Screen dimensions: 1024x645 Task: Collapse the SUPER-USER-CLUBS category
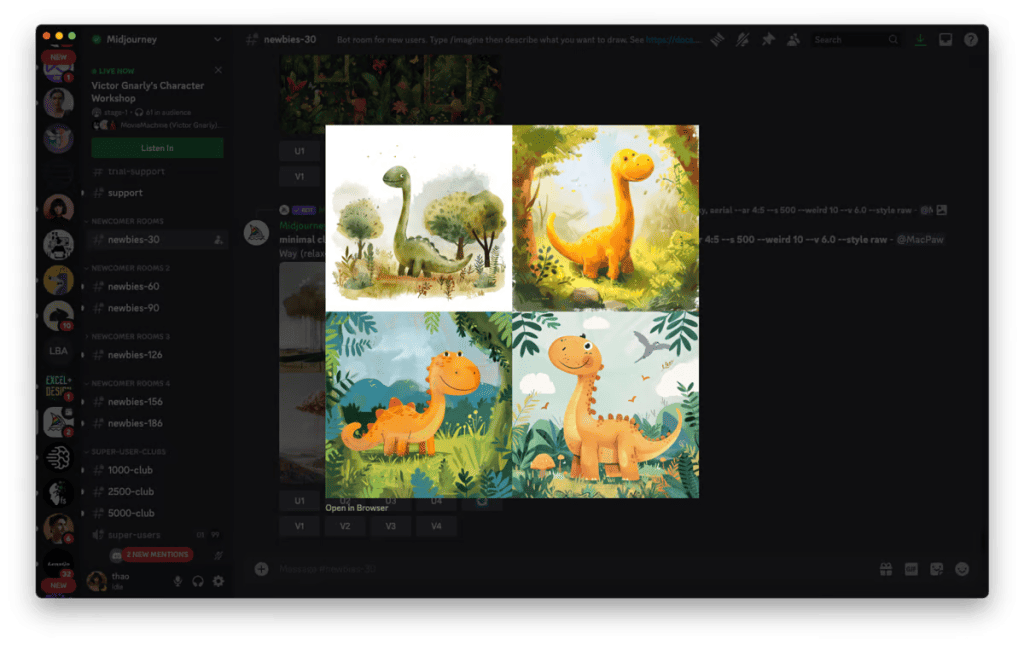click(x=127, y=452)
